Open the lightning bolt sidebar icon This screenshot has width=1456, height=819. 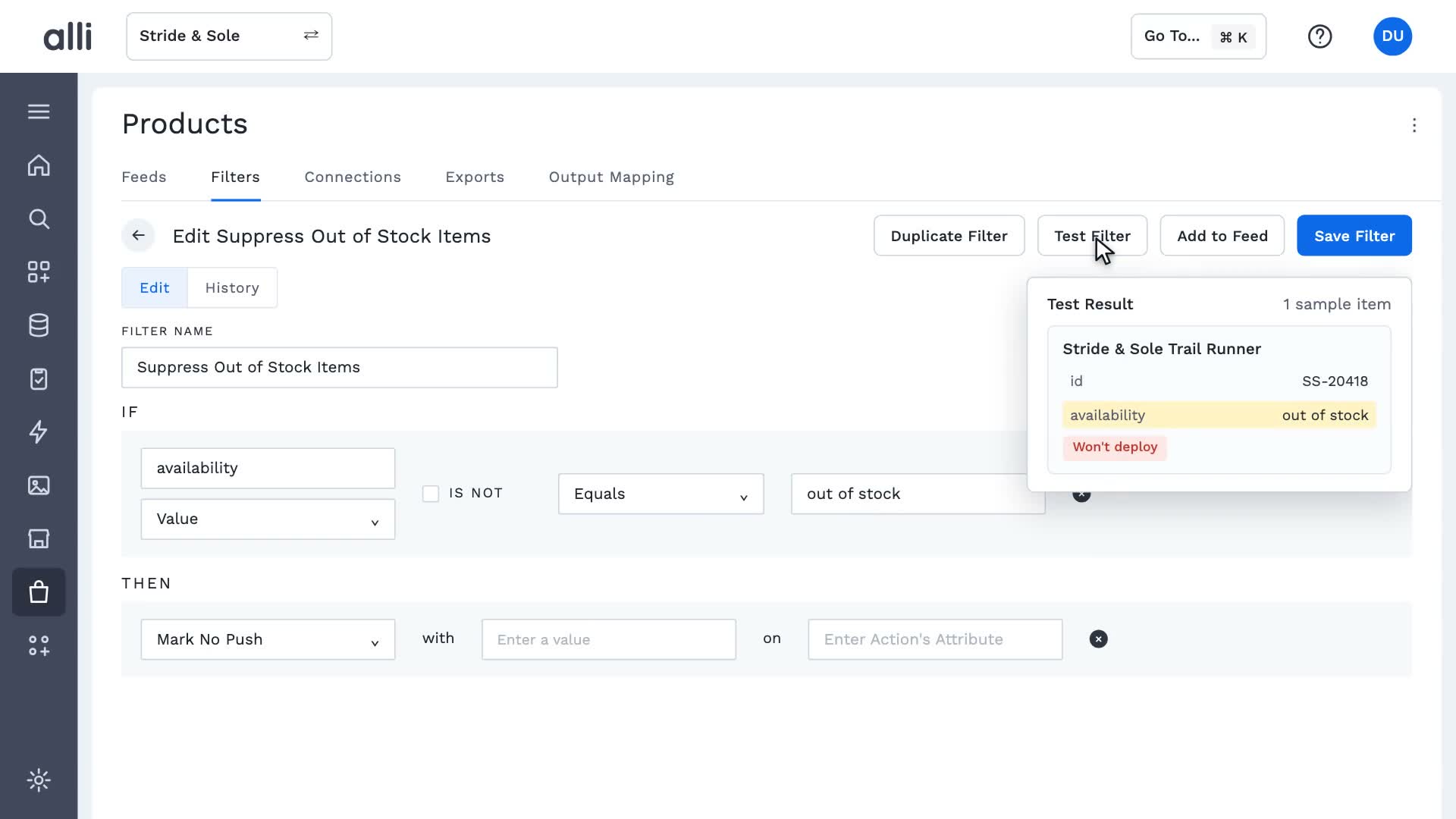pyautogui.click(x=39, y=431)
